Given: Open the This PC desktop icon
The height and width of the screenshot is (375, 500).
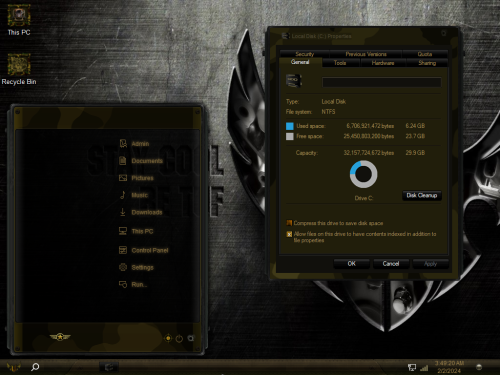Looking at the screenshot, I should (19, 20).
